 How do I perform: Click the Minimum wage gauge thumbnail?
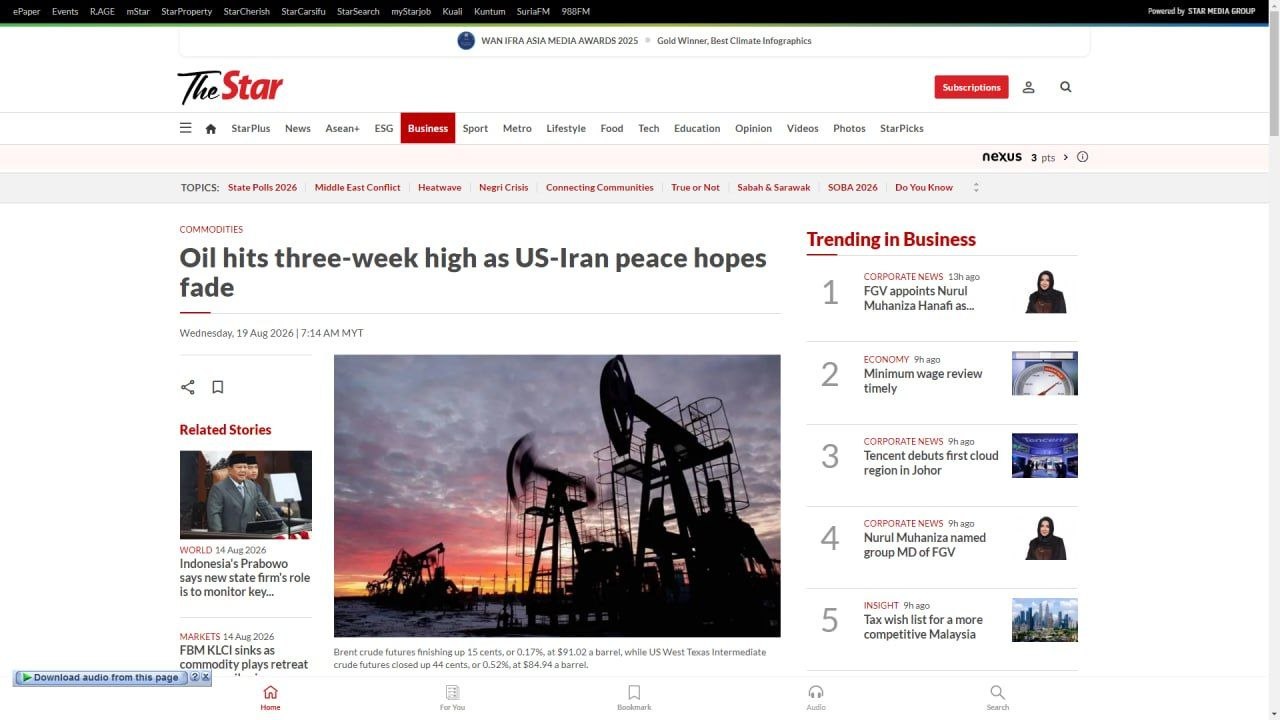coord(1045,373)
